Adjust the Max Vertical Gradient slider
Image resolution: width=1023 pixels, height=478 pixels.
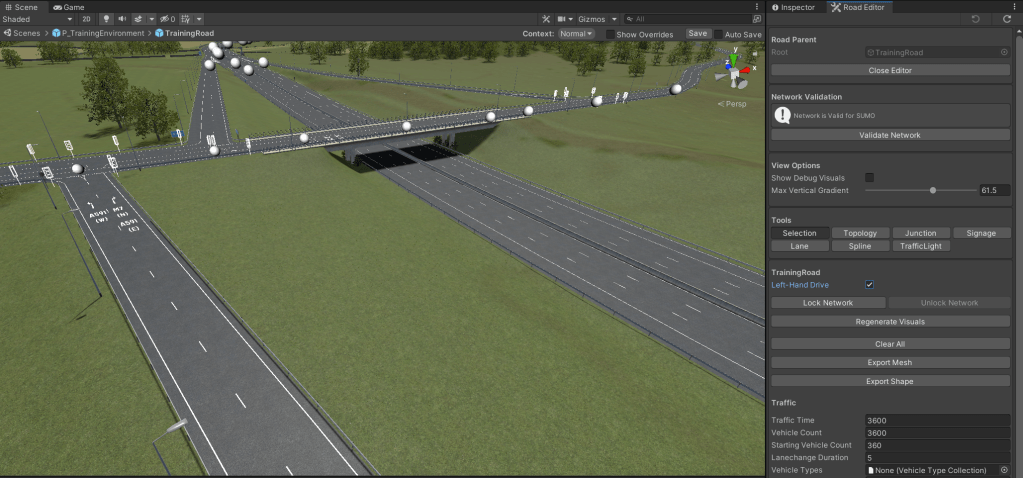pos(933,190)
